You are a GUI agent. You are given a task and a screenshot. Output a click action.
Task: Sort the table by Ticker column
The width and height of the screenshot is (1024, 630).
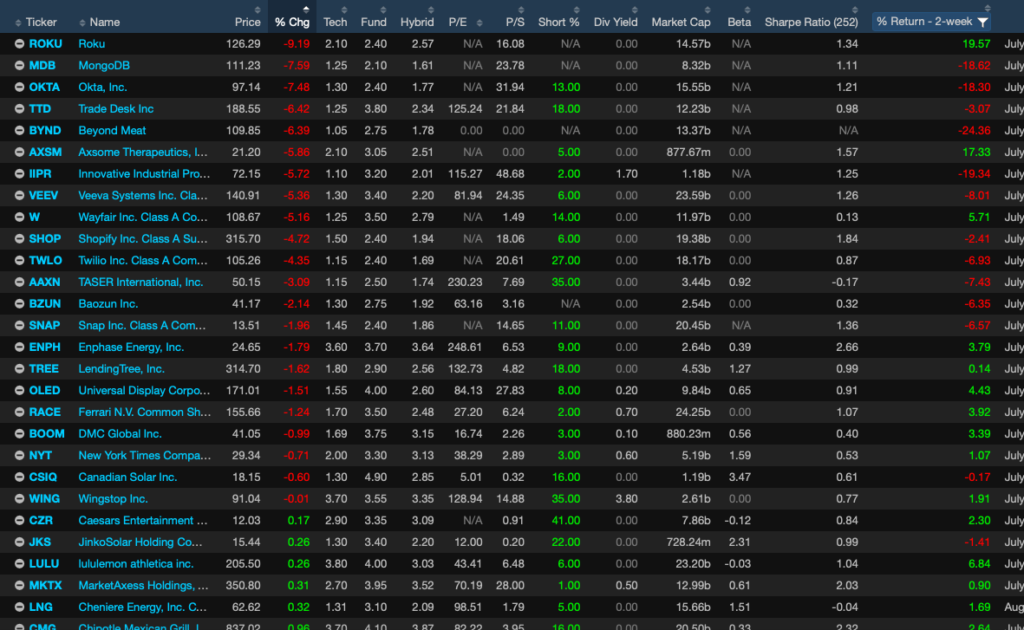click(x=41, y=22)
